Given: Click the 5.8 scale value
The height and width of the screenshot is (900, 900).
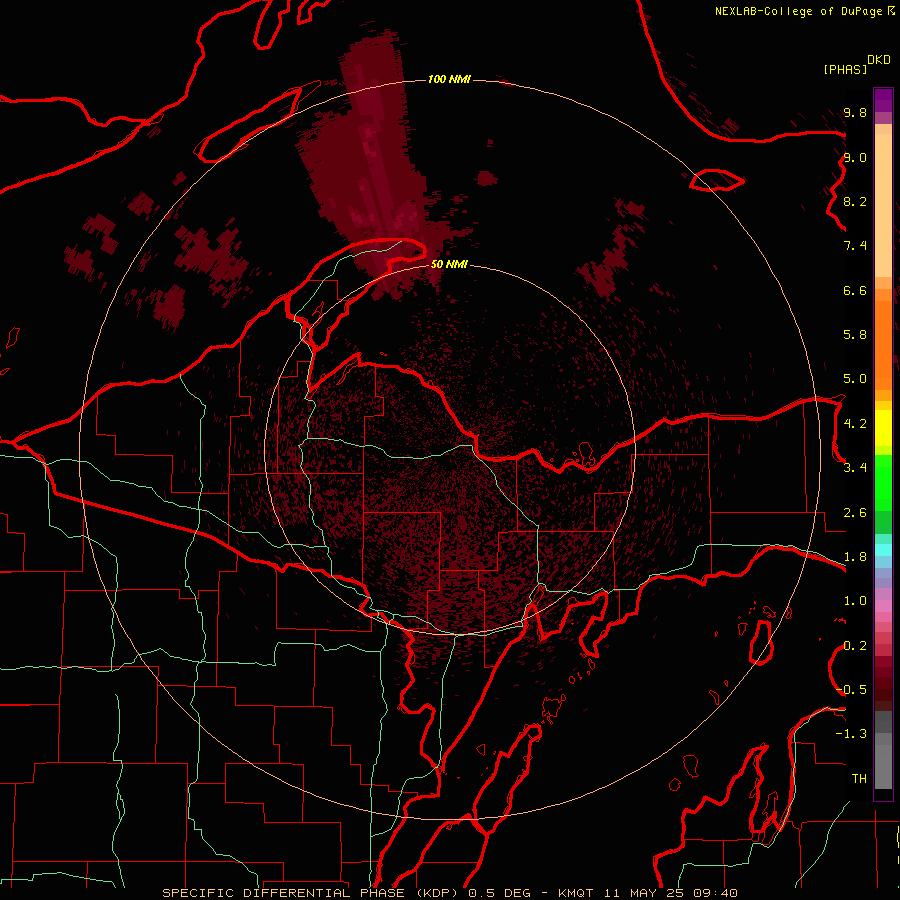Looking at the screenshot, I should pos(855,335).
